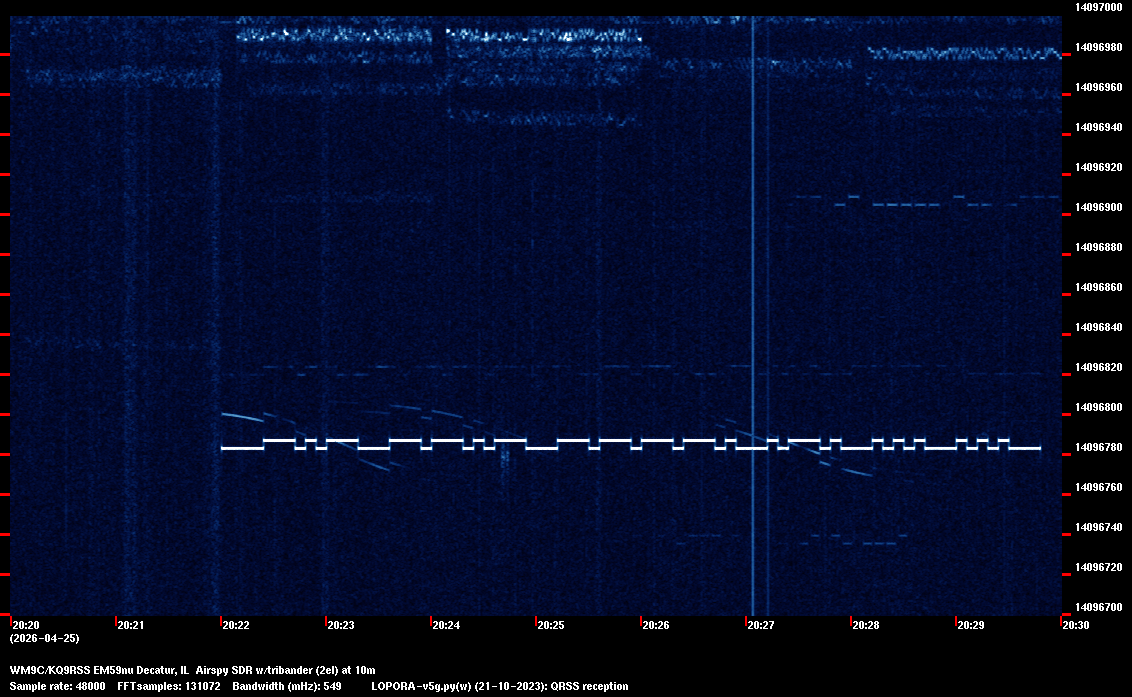Click the 14096780 frequency label

coord(1097,447)
